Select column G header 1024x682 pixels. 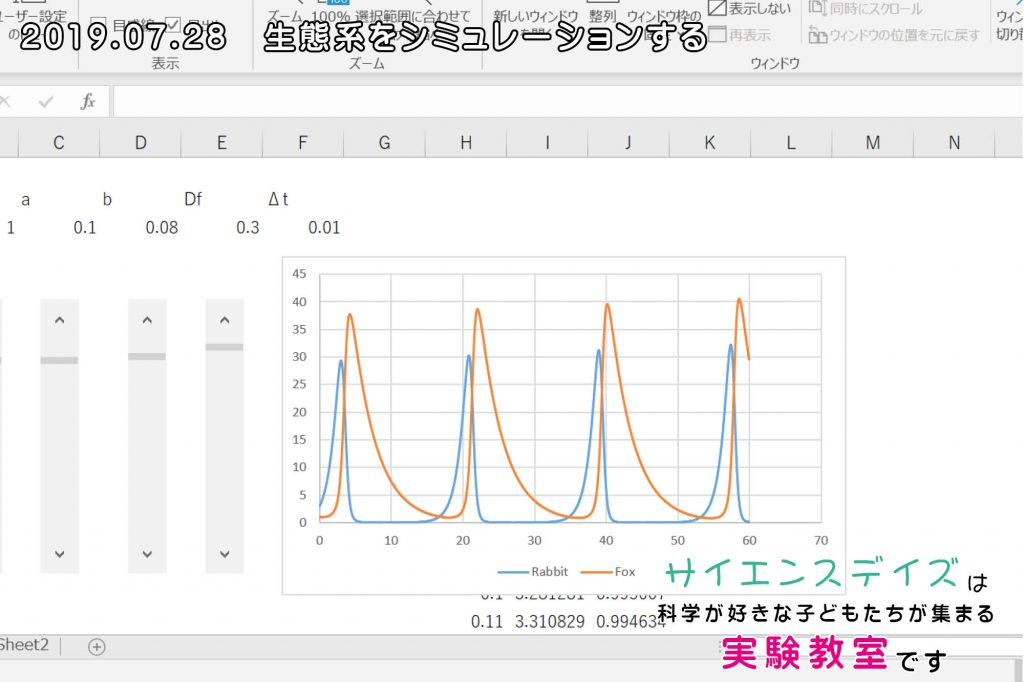click(x=385, y=142)
